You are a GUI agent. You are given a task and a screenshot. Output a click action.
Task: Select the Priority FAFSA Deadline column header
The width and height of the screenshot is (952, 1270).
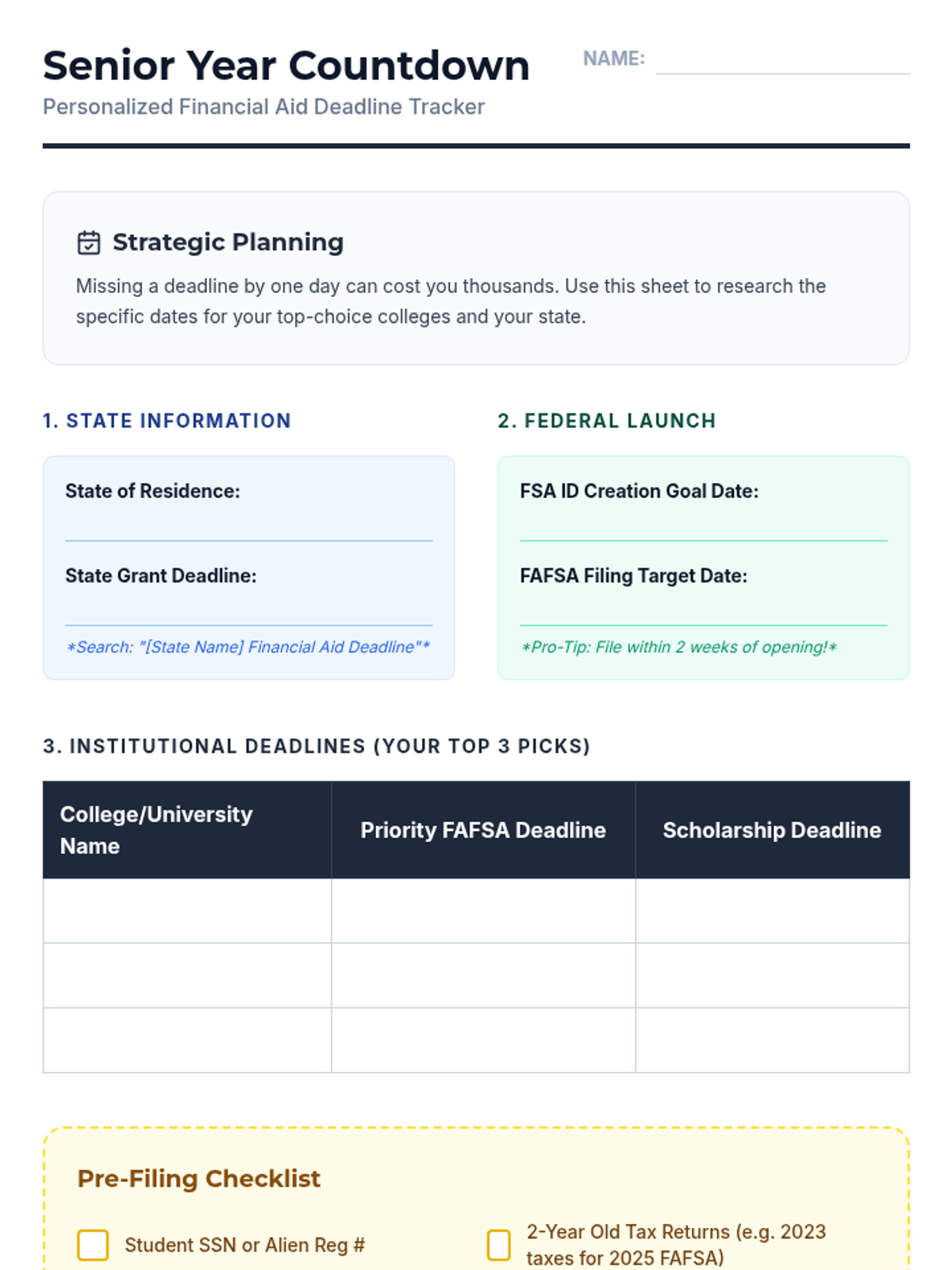pos(483,830)
